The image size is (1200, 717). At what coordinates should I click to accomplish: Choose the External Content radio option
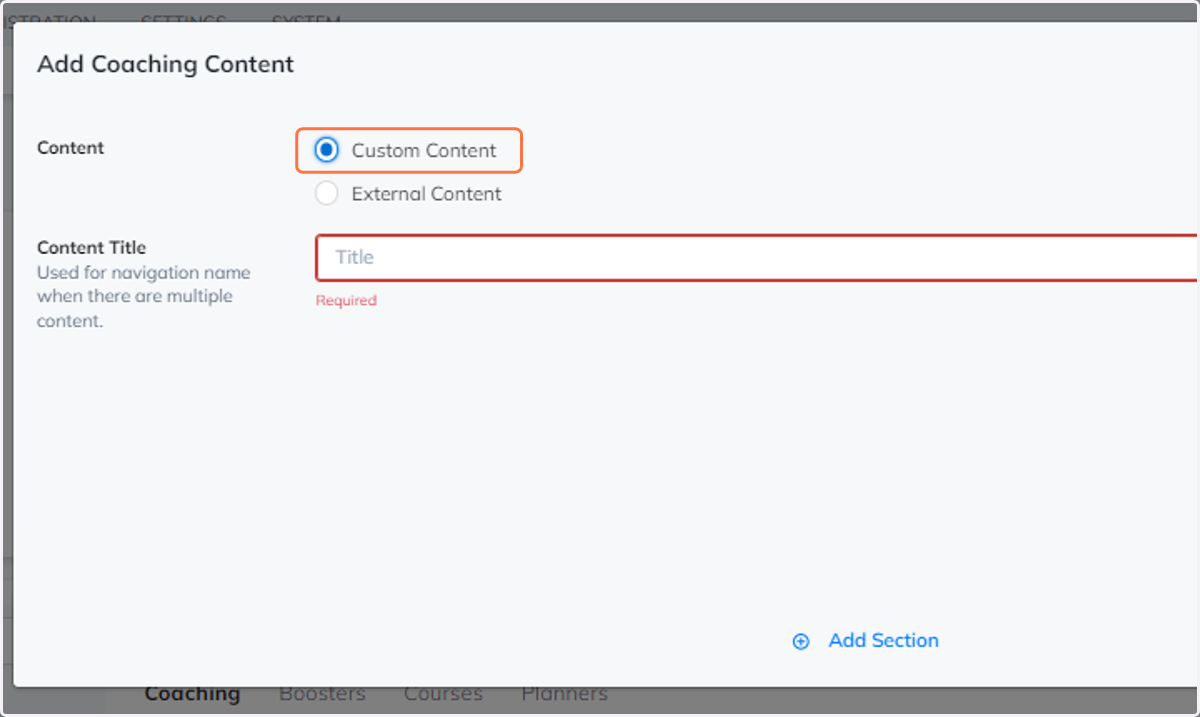click(326, 194)
